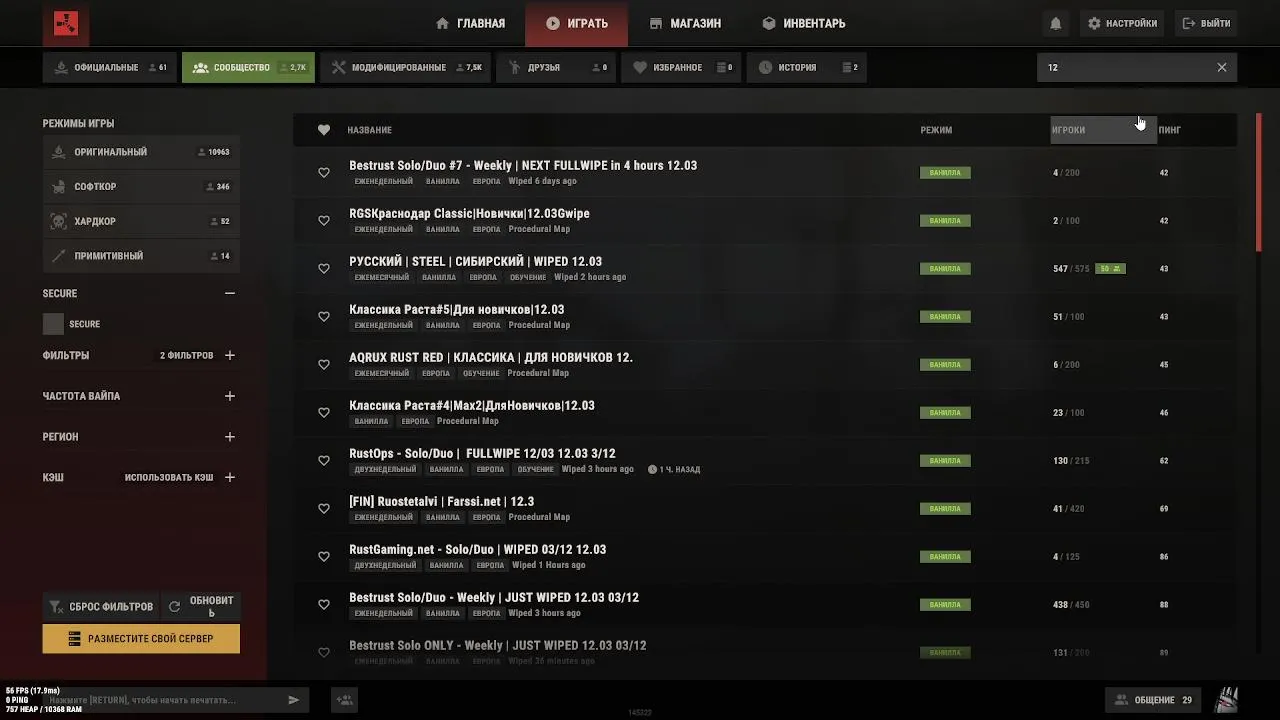Screen dimensions: 1280x720
Task: Favorite RustOps Solo/Duo server heart
Action: tap(324, 461)
